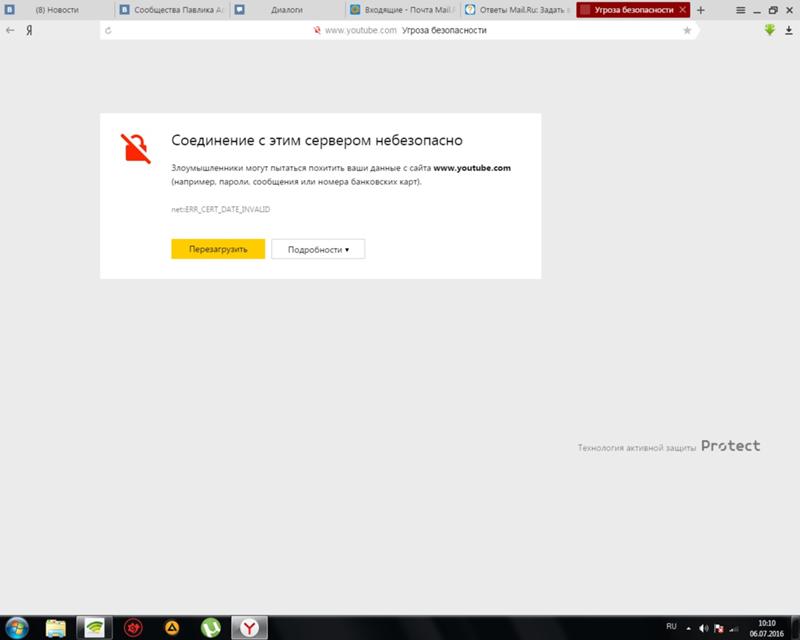This screenshot has height=640, width=800.
Task: Open the volume speaker tray icon
Action: point(704,628)
